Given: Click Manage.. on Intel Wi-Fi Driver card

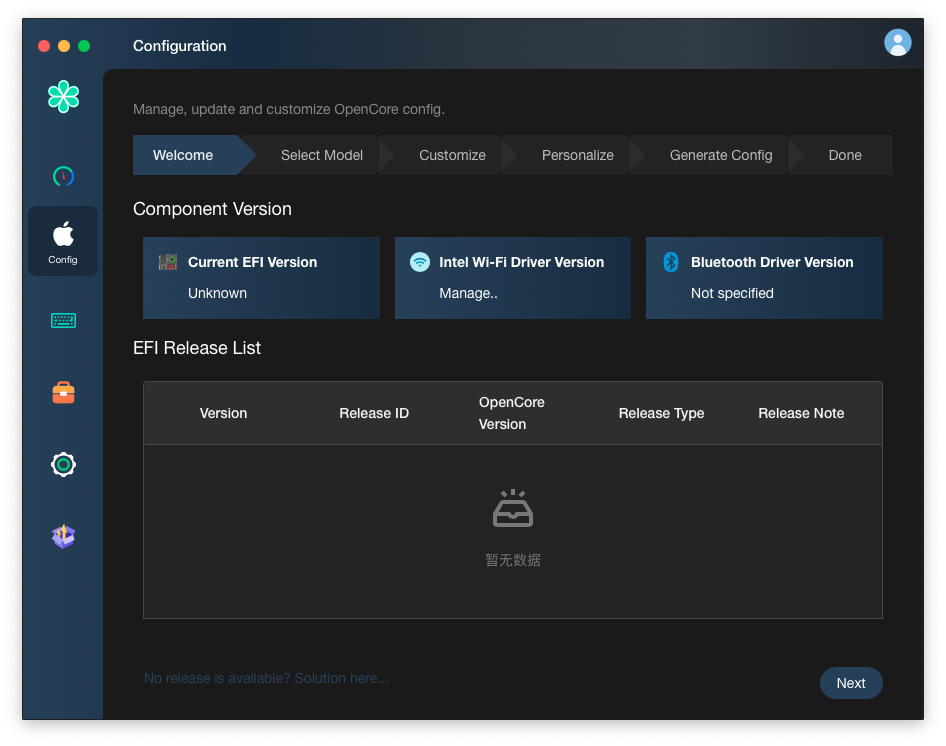Looking at the screenshot, I should pyautogui.click(x=468, y=293).
